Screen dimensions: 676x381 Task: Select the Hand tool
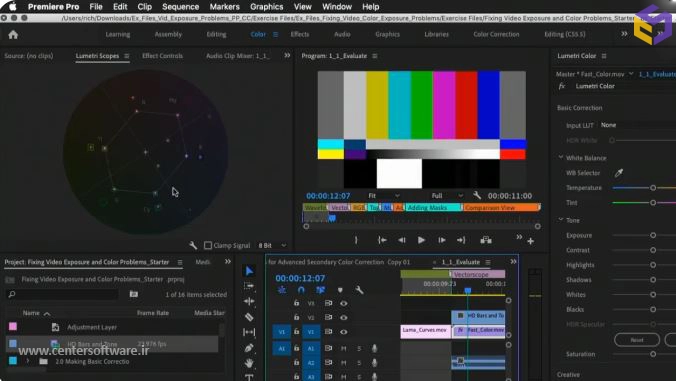click(x=249, y=363)
